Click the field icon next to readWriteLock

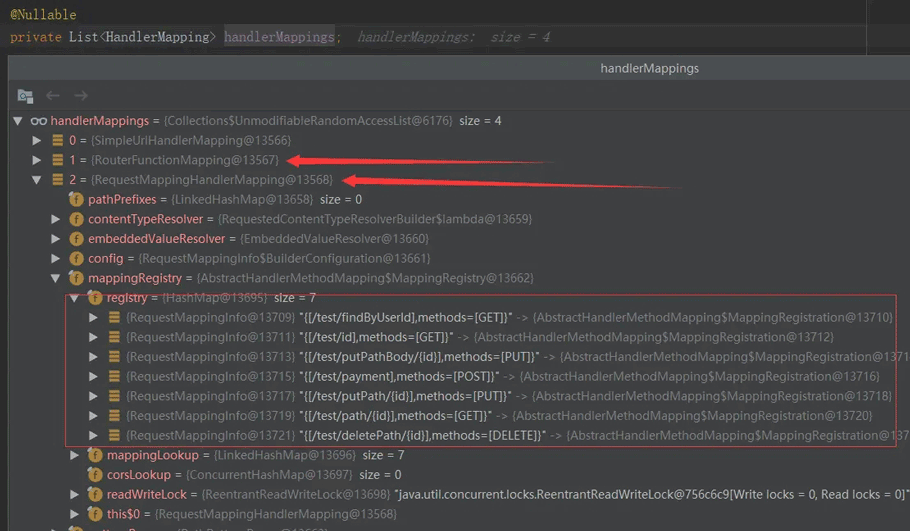(x=95, y=495)
